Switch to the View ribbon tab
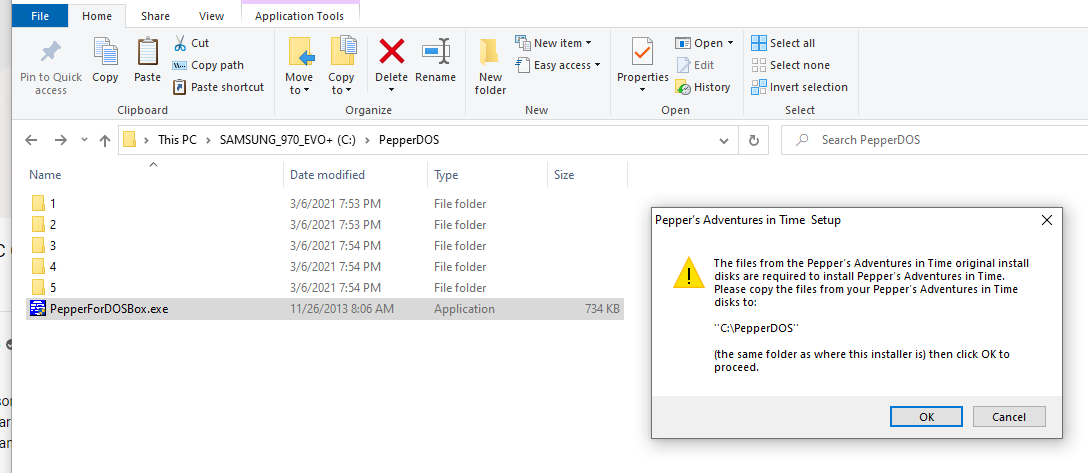The image size is (1088, 473). pyautogui.click(x=211, y=16)
